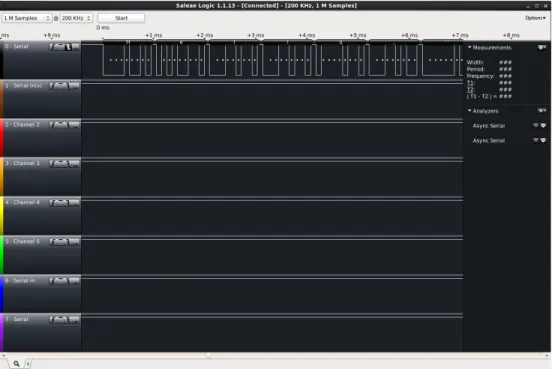Click the Frequency measurement label

pyautogui.click(x=481, y=76)
